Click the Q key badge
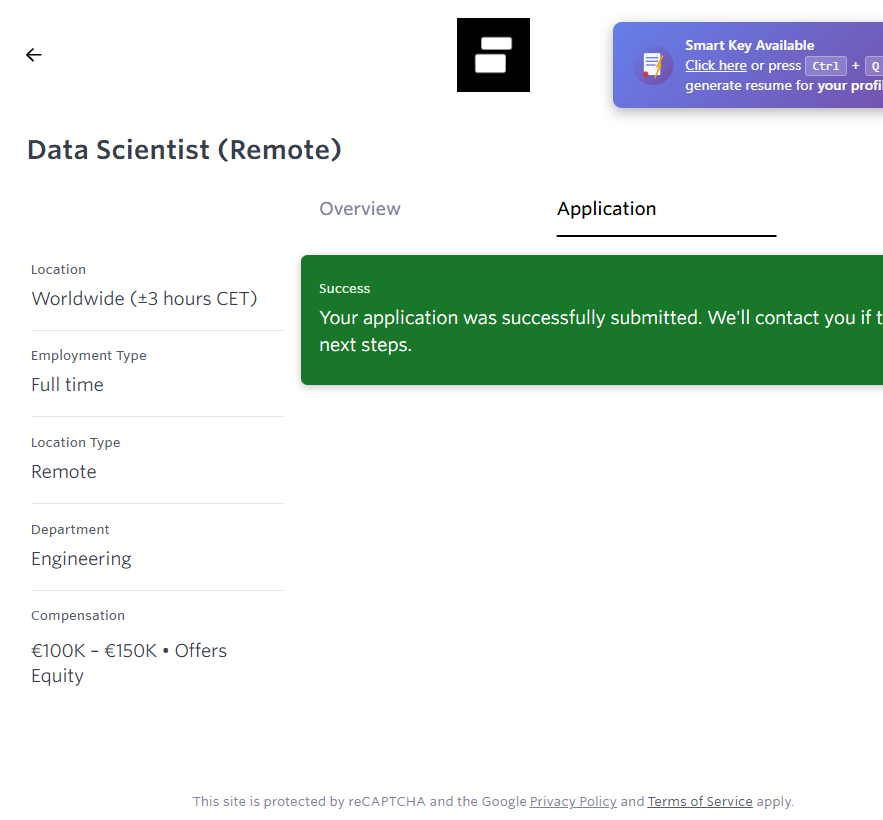This screenshot has height=820, width=883. click(873, 66)
